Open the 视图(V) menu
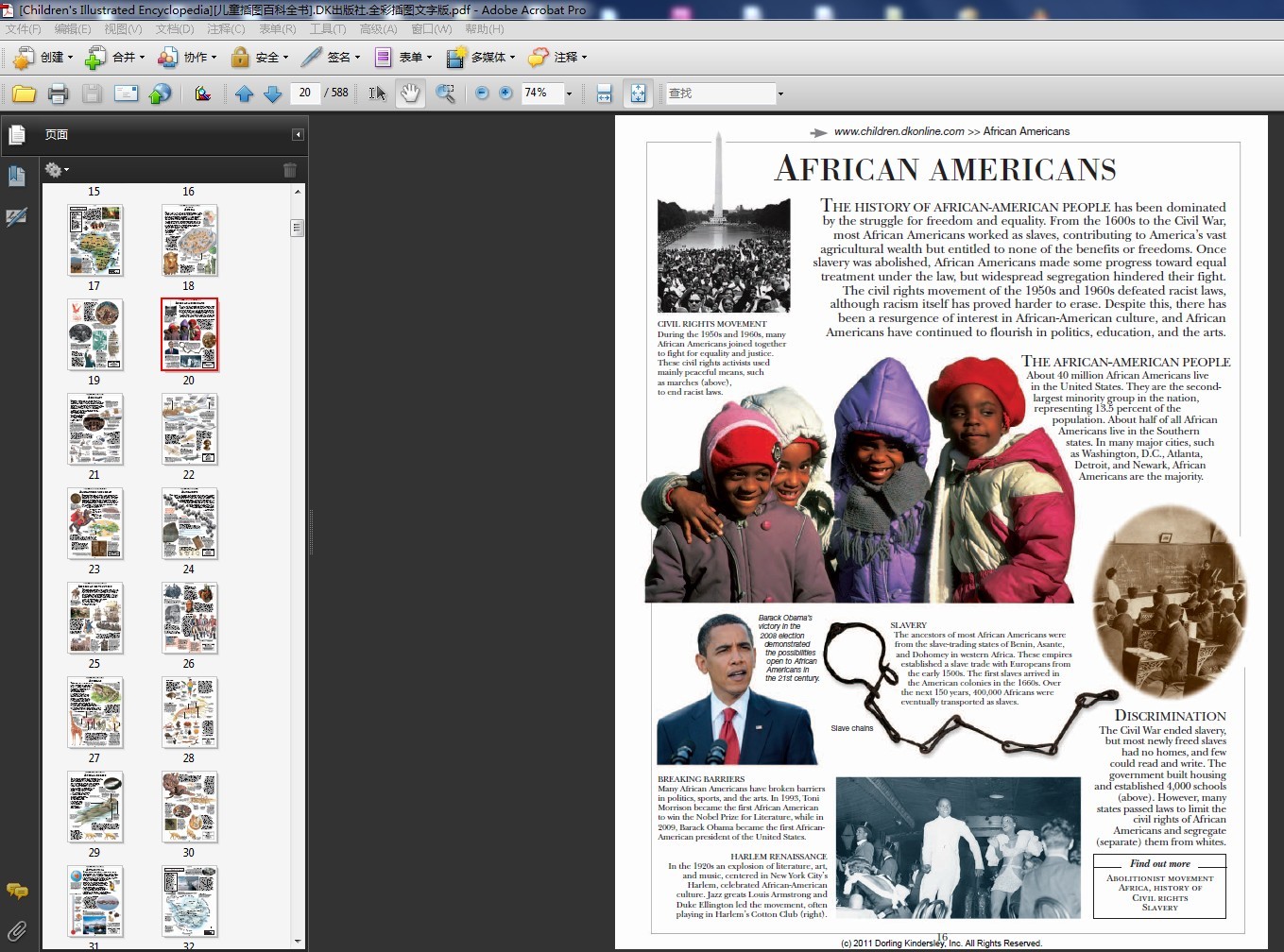The image size is (1284, 952). click(123, 29)
